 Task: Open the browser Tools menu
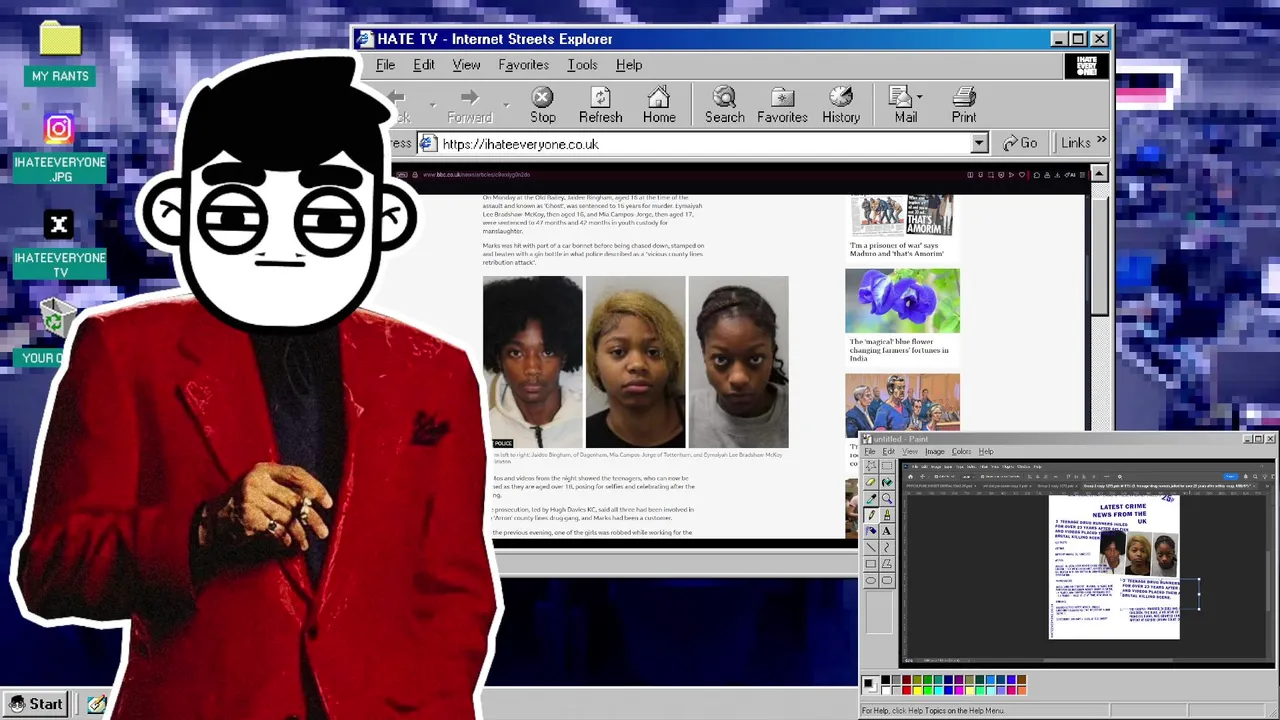click(582, 65)
